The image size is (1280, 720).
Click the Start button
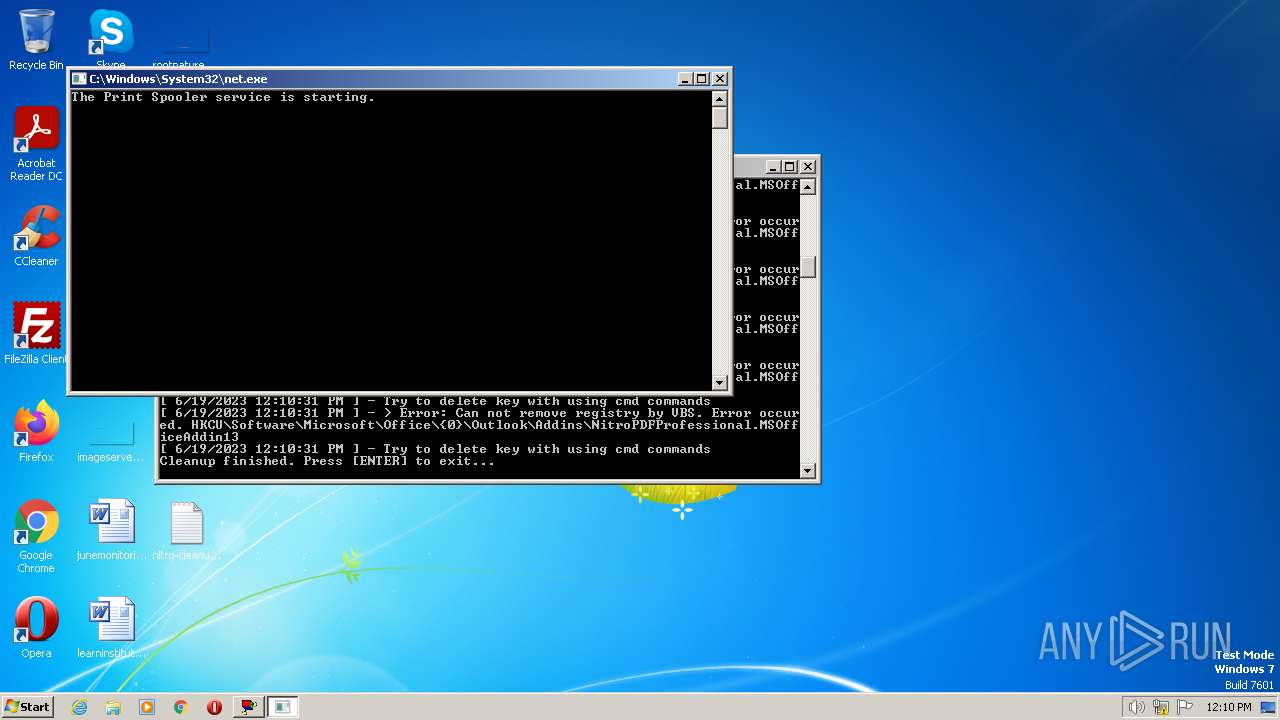tap(27, 706)
